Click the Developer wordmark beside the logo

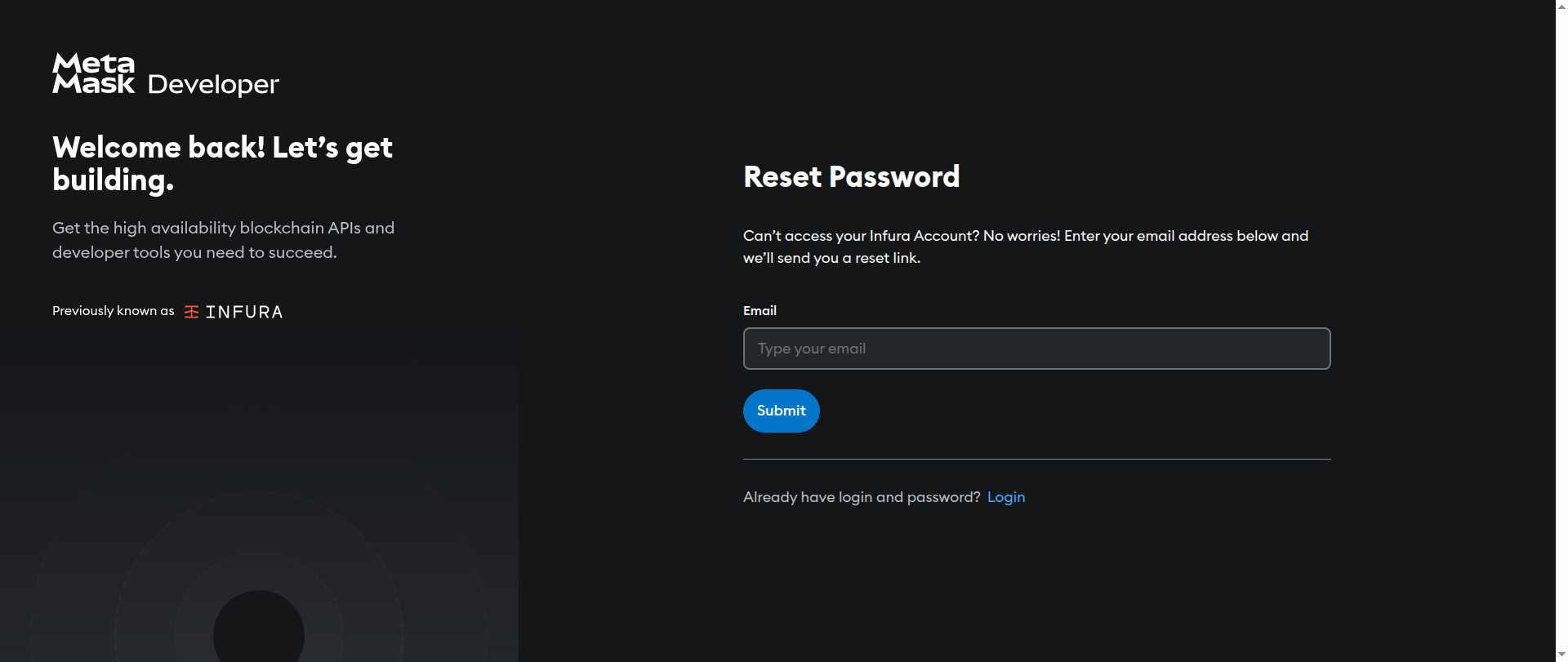pyautogui.click(x=213, y=84)
